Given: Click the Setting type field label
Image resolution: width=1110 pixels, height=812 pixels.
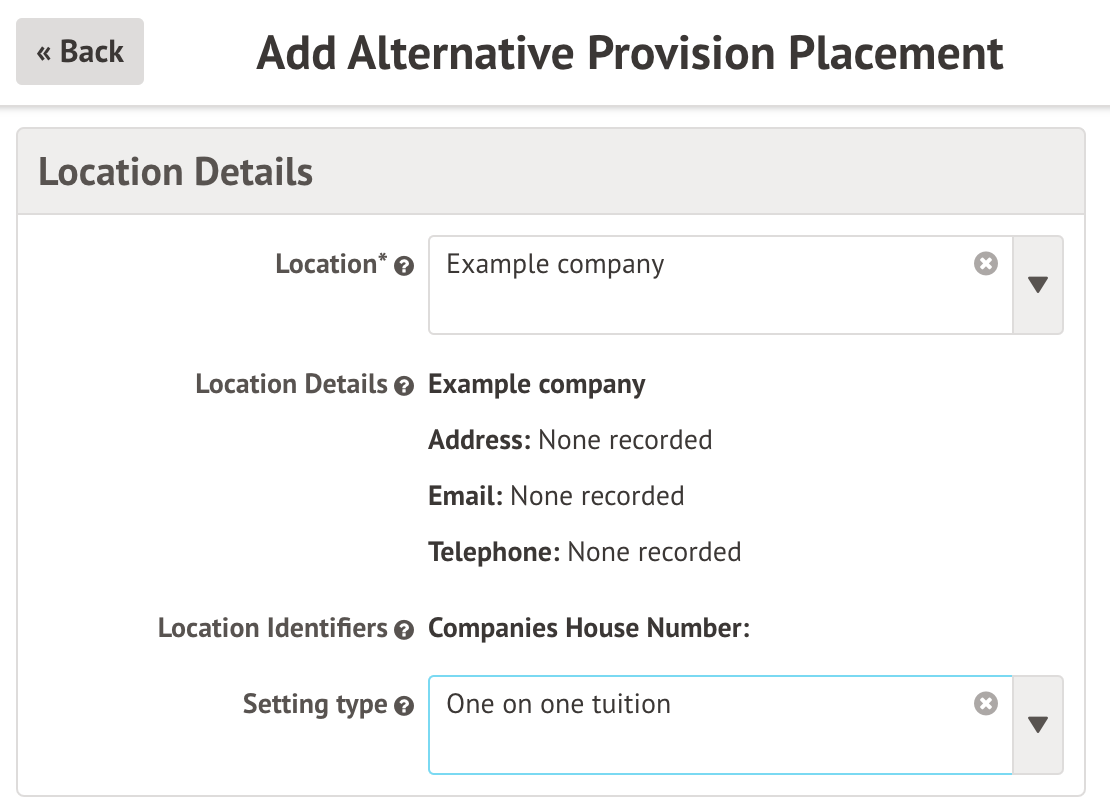Looking at the screenshot, I should coord(315,705).
